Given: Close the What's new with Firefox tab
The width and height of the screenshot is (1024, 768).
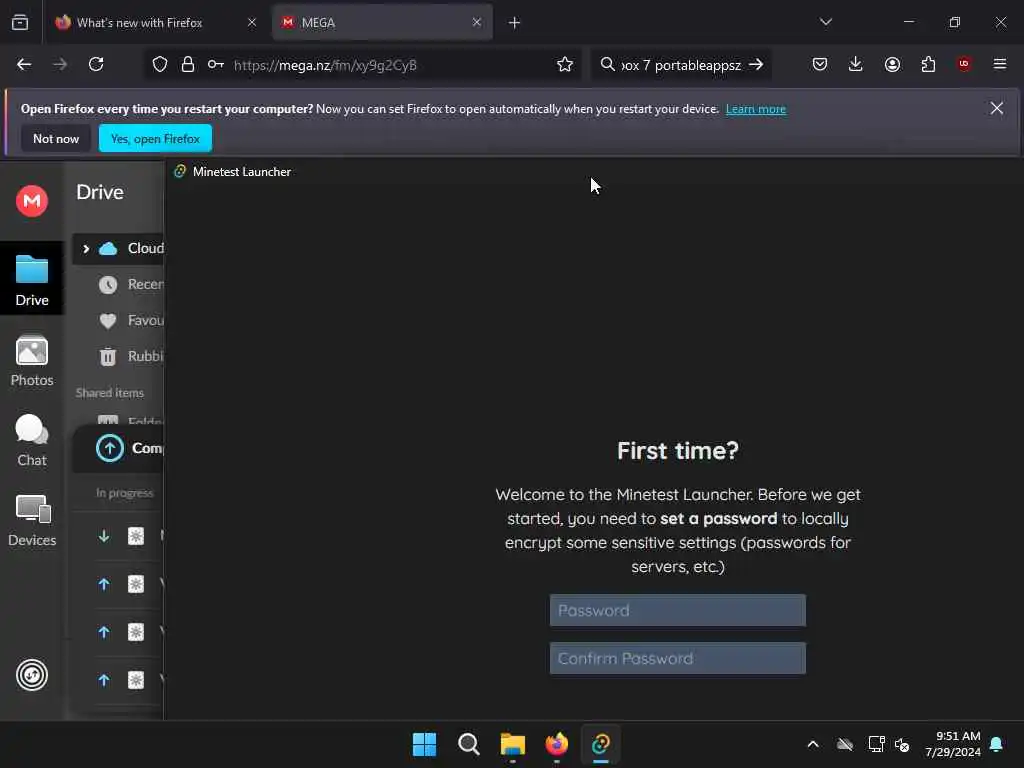Looking at the screenshot, I should tap(252, 22).
